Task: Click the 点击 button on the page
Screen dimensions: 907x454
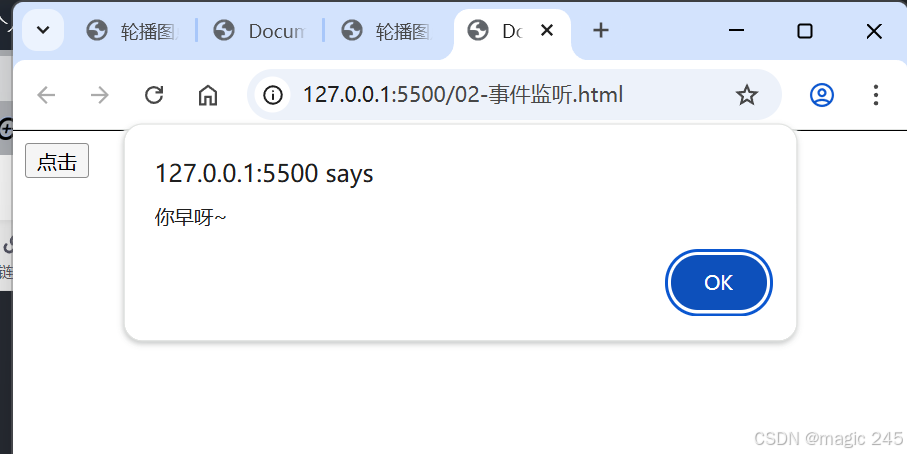Action: click(57, 161)
